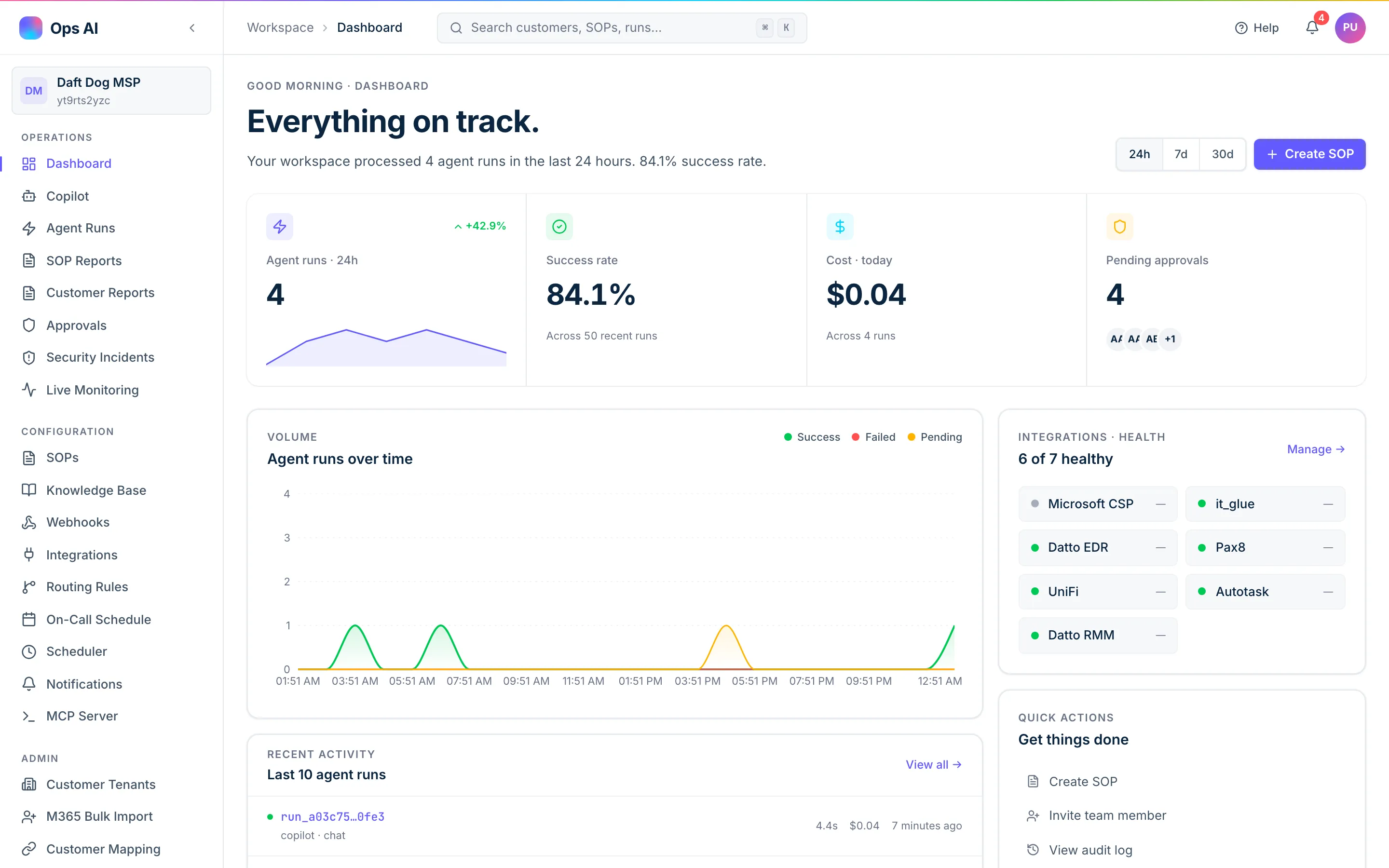Toggle Success series in chart legend
This screenshot has width=1389, height=868.
pyautogui.click(x=812, y=437)
